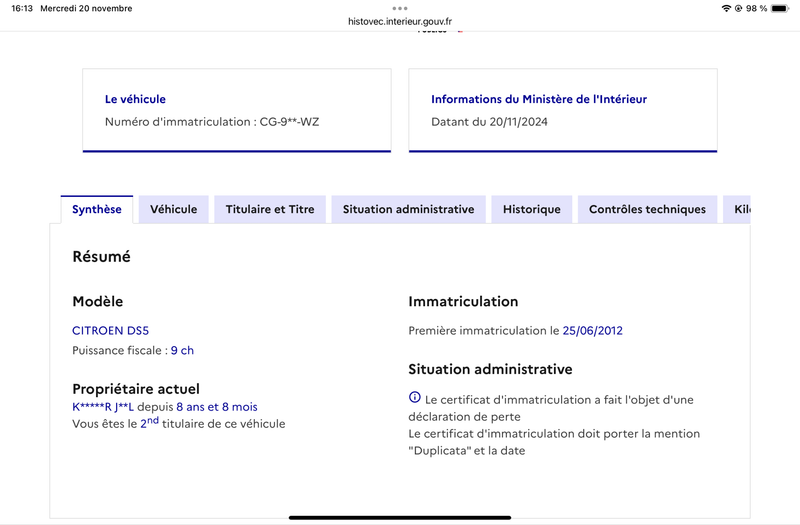Tap the three-dot multitasking menu
The width and height of the screenshot is (800, 525).
(x=400, y=8)
